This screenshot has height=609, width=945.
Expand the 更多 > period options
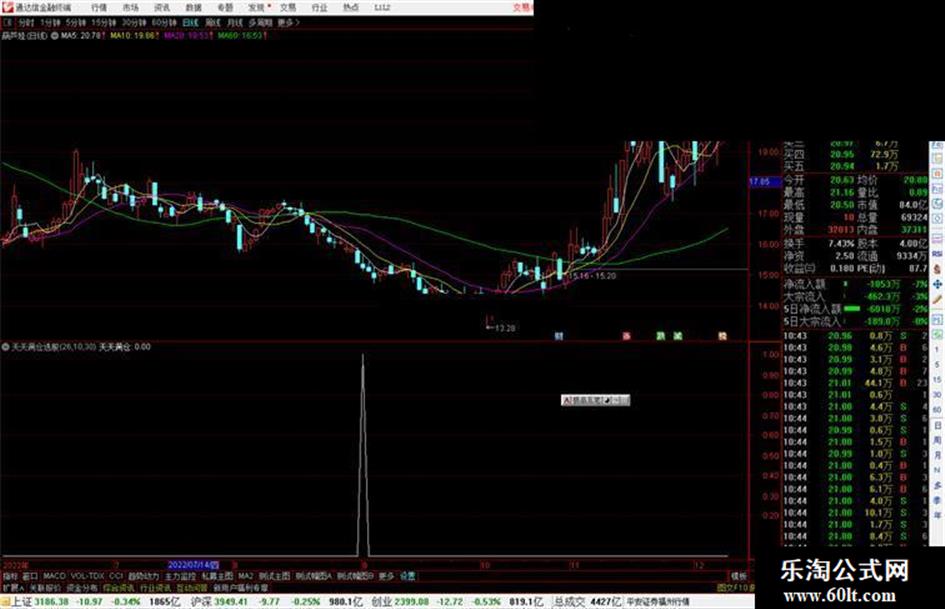point(289,23)
